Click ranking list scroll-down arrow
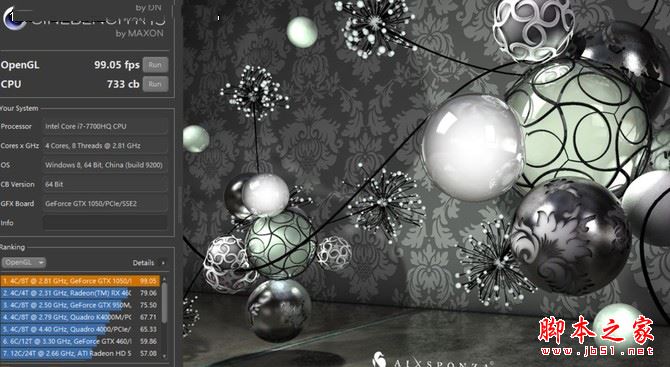Screen dimensions: 670x367 tap(164, 355)
